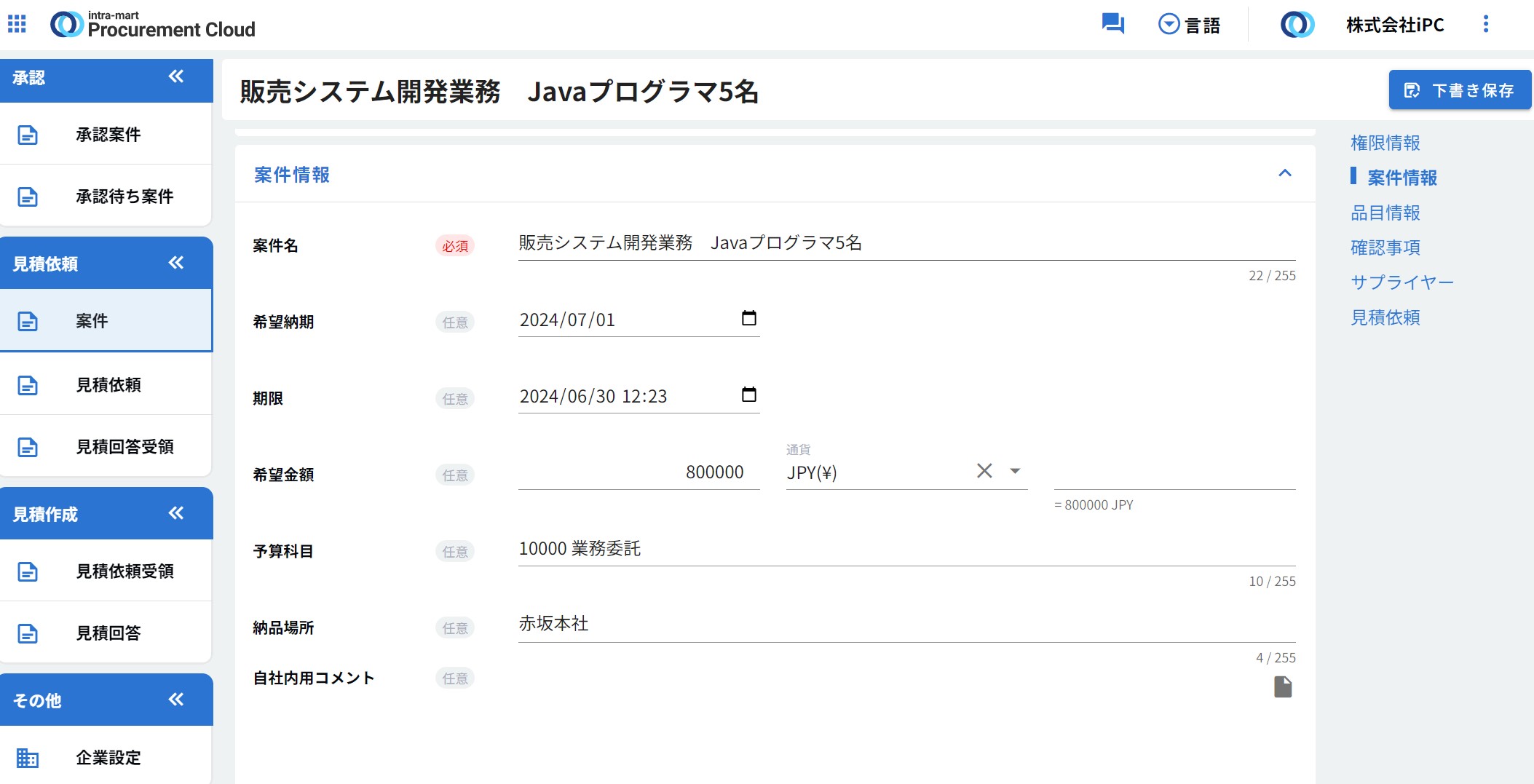Click the 案件名 text input field
The width and height of the screenshot is (1534, 784).
pos(906,244)
